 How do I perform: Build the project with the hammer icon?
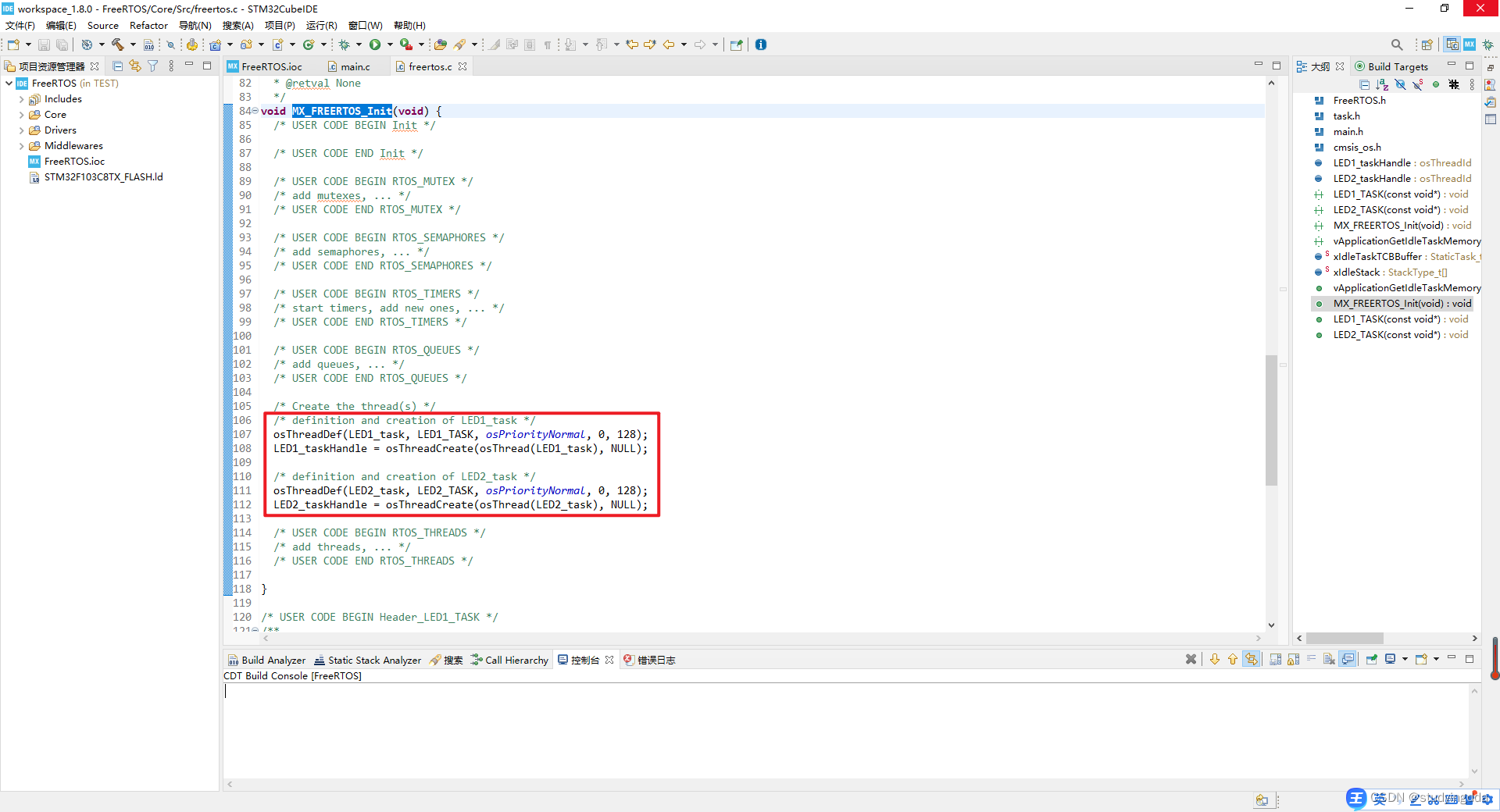click(x=117, y=45)
